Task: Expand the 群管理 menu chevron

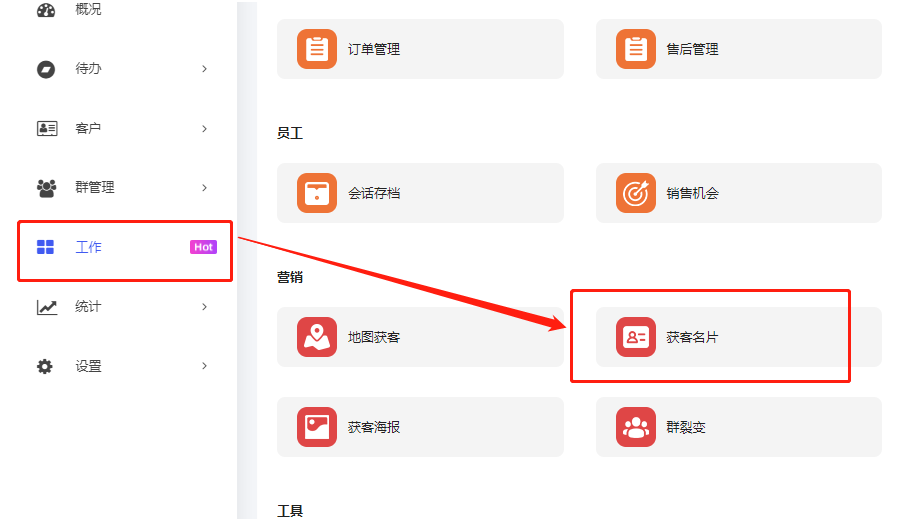Action: pos(204,188)
